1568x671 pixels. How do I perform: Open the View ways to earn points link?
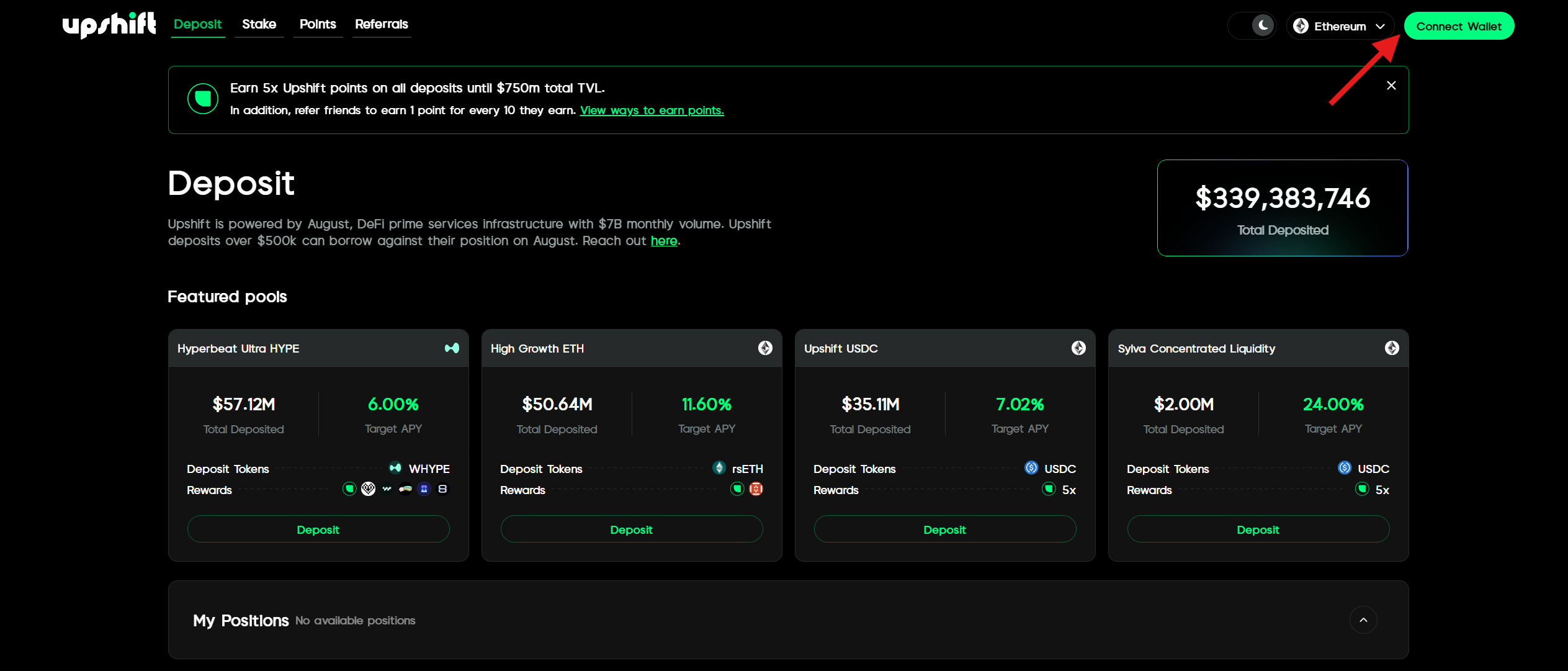tap(652, 110)
